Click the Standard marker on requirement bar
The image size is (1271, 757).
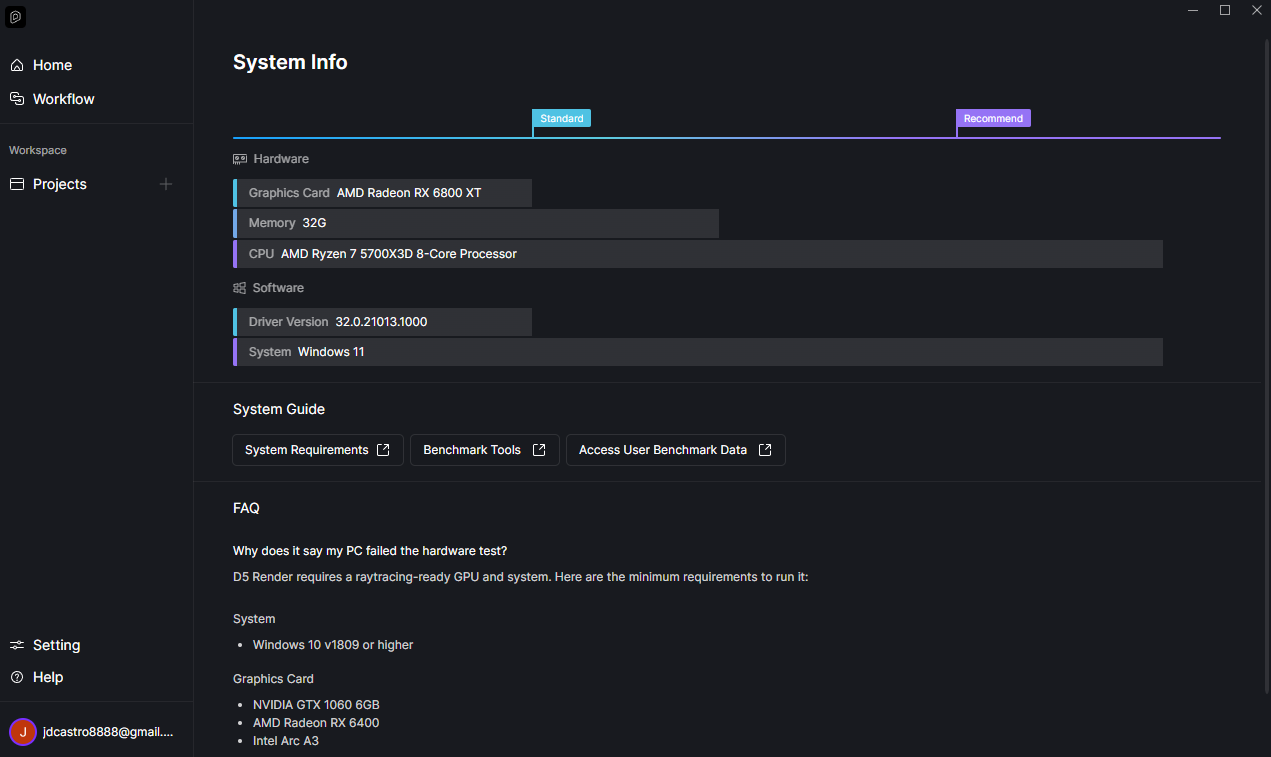coord(561,118)
